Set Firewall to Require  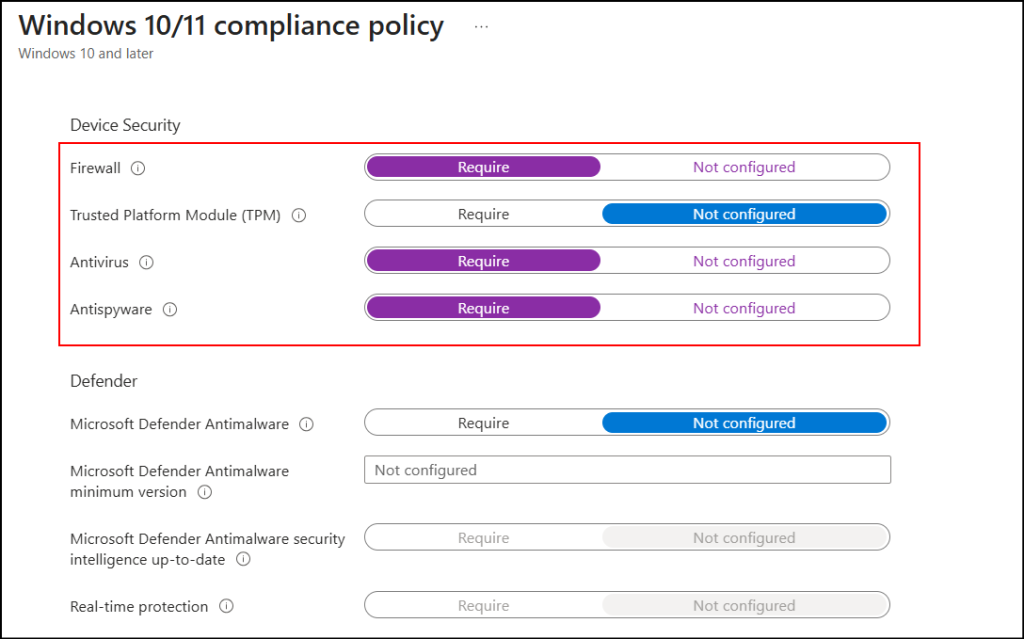pyautogui.click(x=483, y=167)
